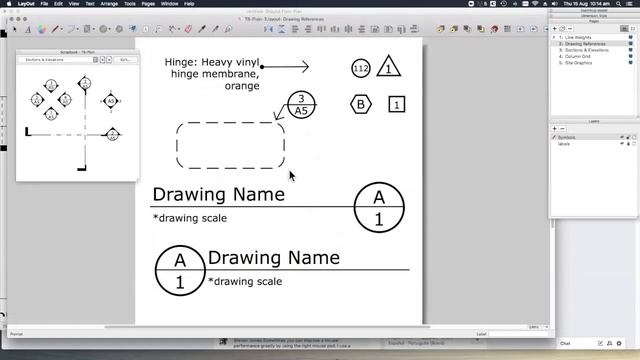Image resolution: width=640 pixels, height=360 pixels.
Task: Open the Tools menu
Action: coord(130,4)
